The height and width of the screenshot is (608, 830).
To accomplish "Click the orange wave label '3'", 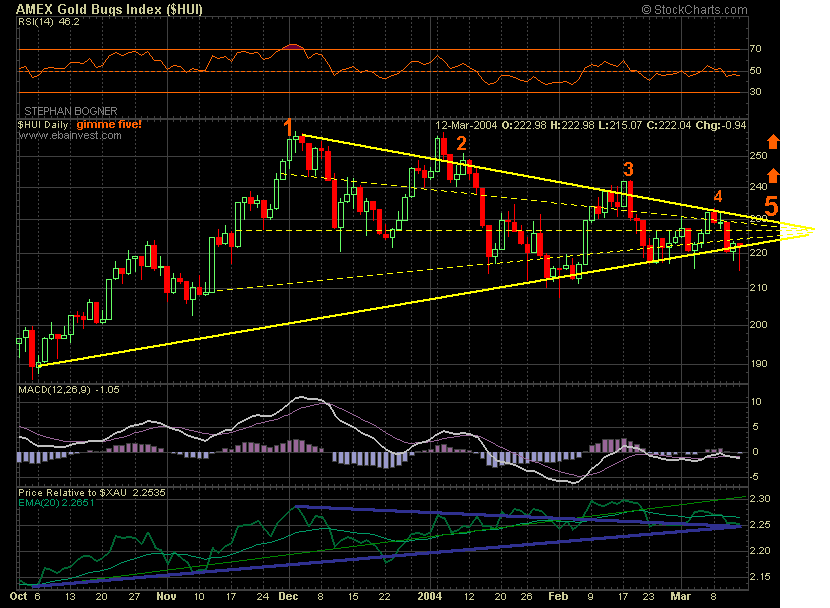I will [628, 169].
